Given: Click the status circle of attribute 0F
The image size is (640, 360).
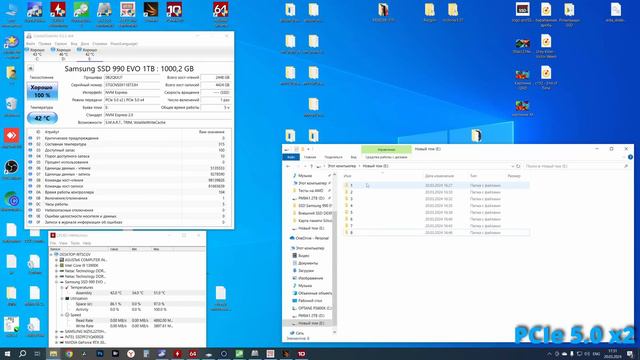Looking at the screenshot, I should tap(30, 222).
